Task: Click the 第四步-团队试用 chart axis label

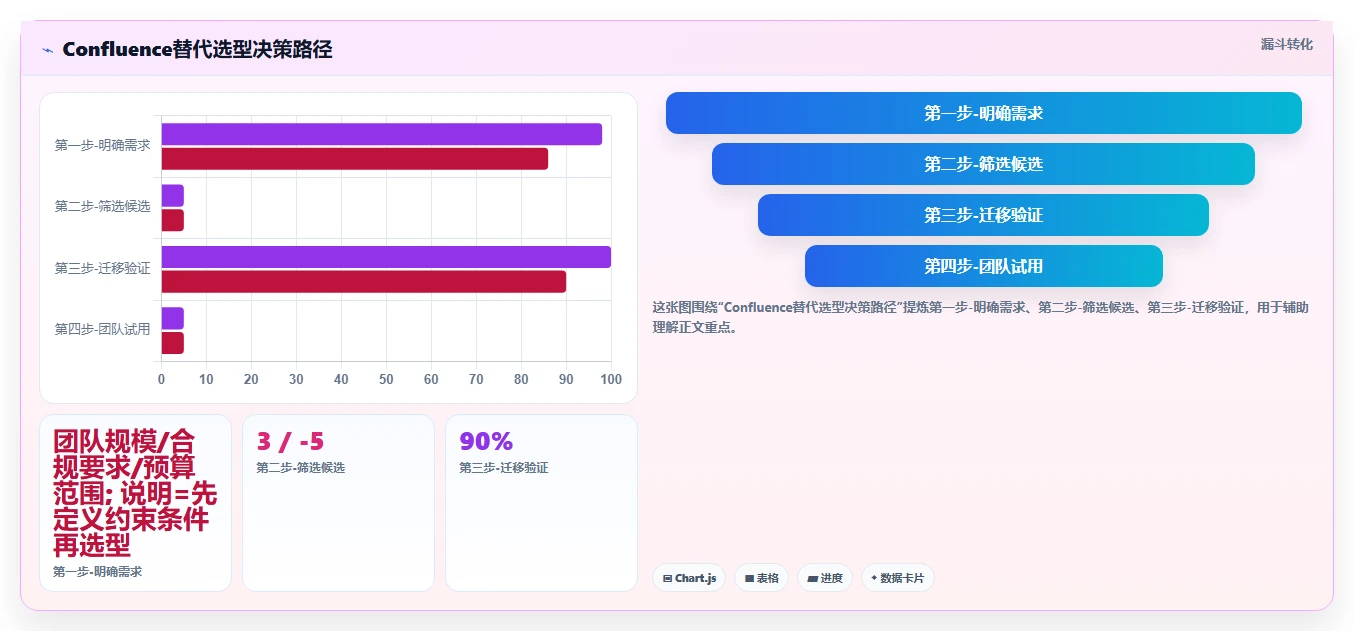Action: pos(102,330)
